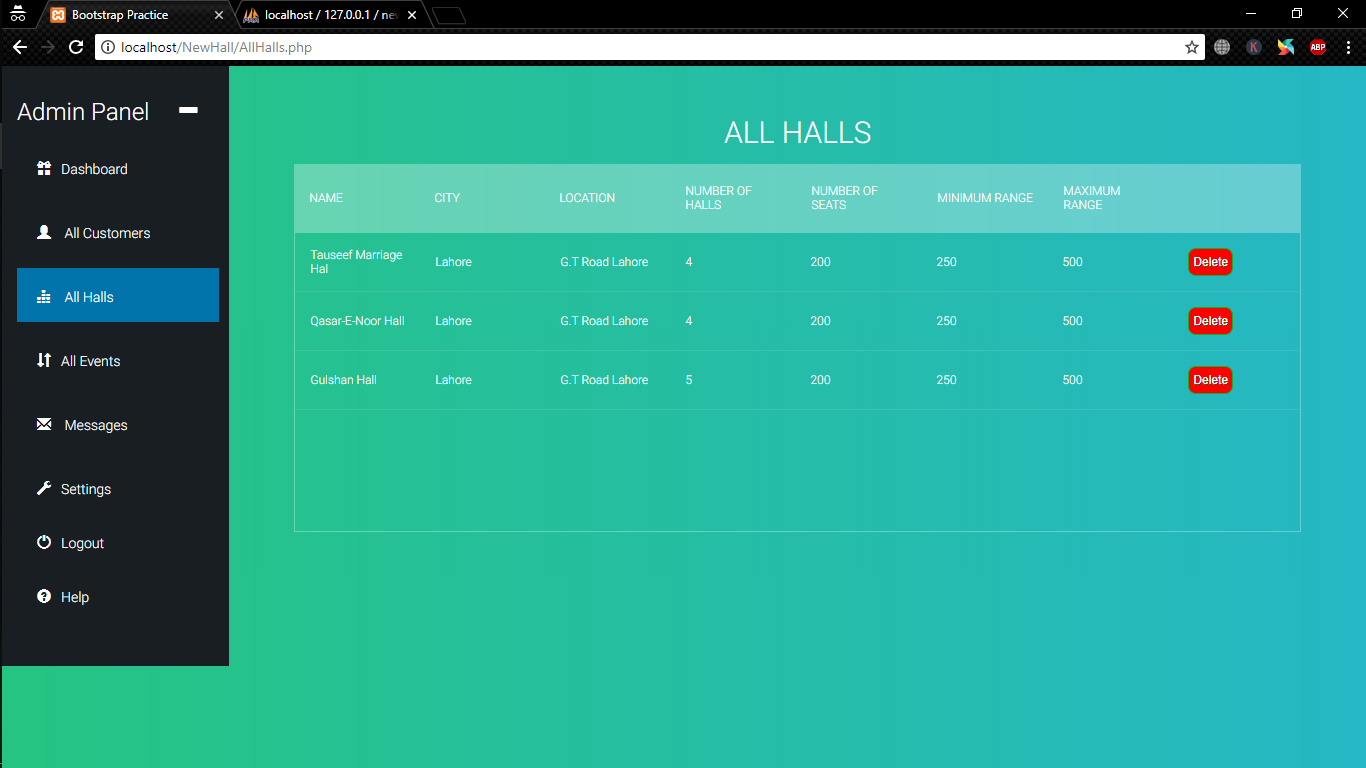The width and height of the screenshot is (1366, 768).
Task: Click the Settings wrench icon
Action: [44, 488]
